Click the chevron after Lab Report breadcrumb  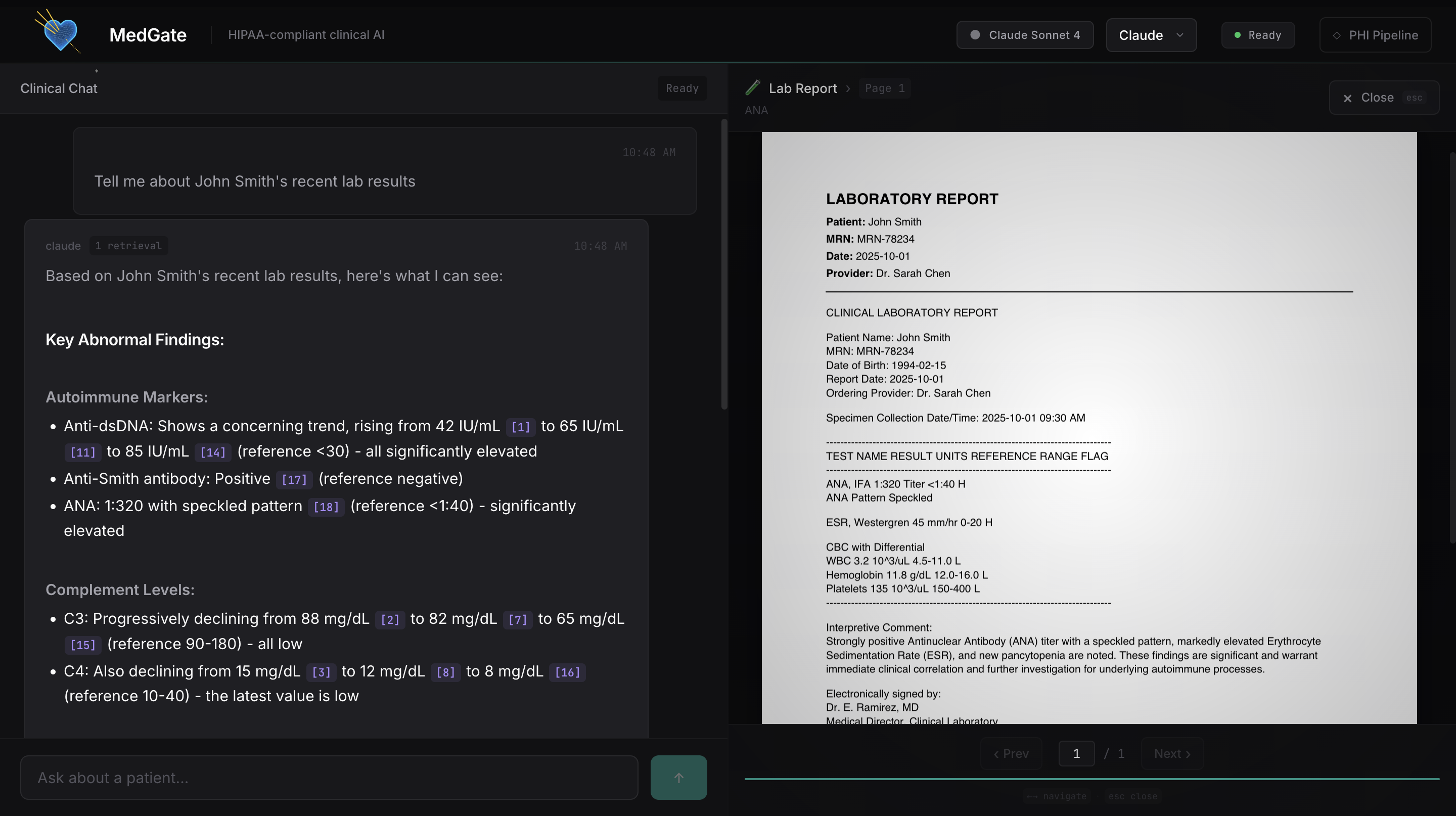point(848,88)
